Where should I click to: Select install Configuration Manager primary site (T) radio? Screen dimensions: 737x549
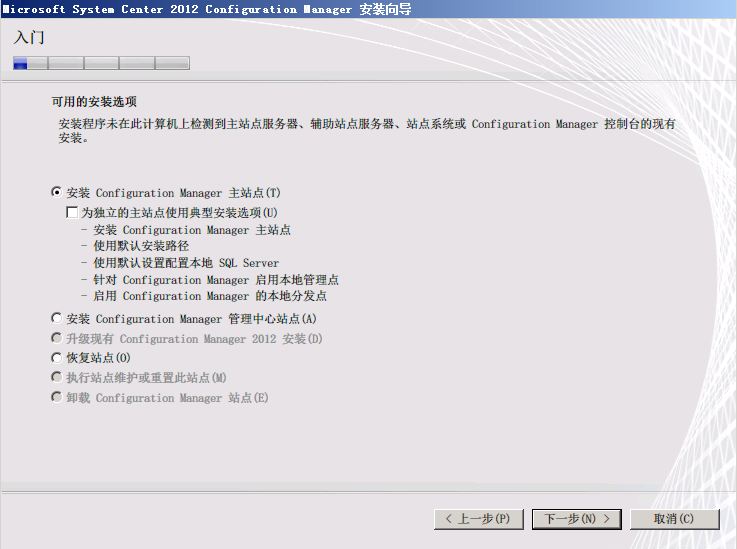click(56, 192)
